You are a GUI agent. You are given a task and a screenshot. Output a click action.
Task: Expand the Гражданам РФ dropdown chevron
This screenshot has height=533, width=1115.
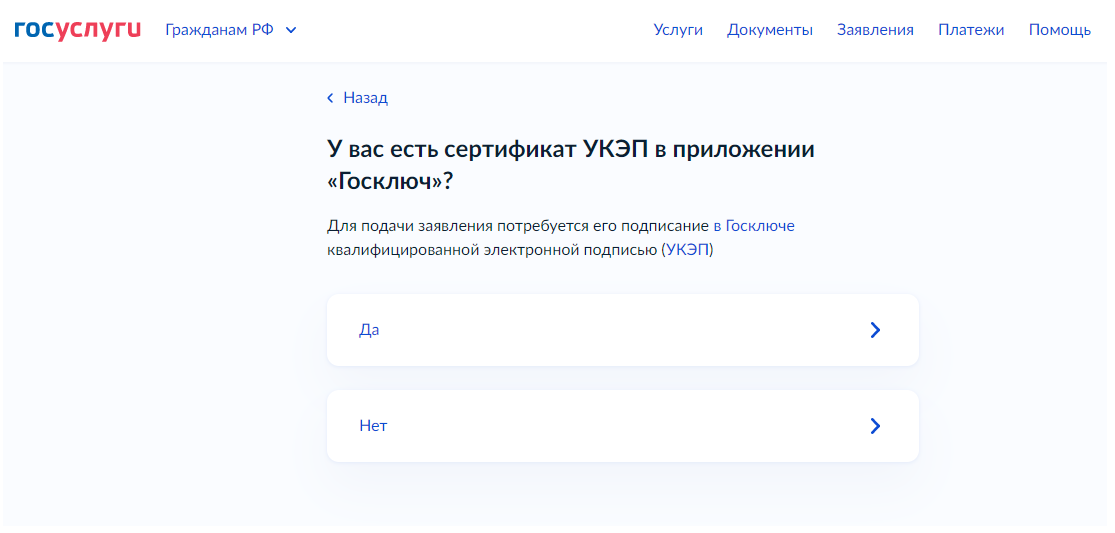pos(290,31)
